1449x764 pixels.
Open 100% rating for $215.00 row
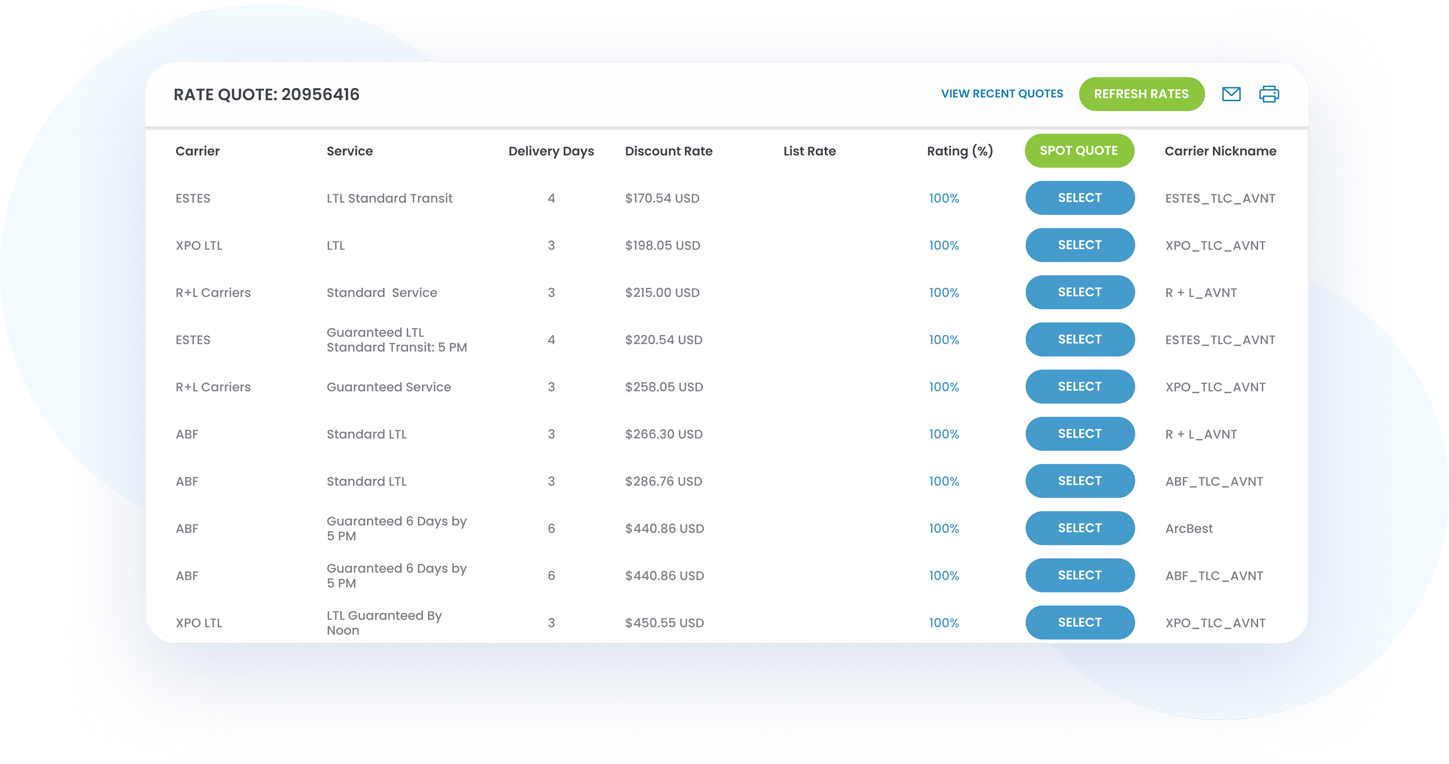click(944, 293)
